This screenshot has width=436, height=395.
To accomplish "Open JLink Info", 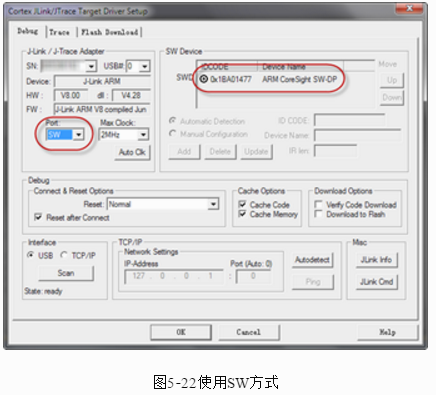I will 376,260.
